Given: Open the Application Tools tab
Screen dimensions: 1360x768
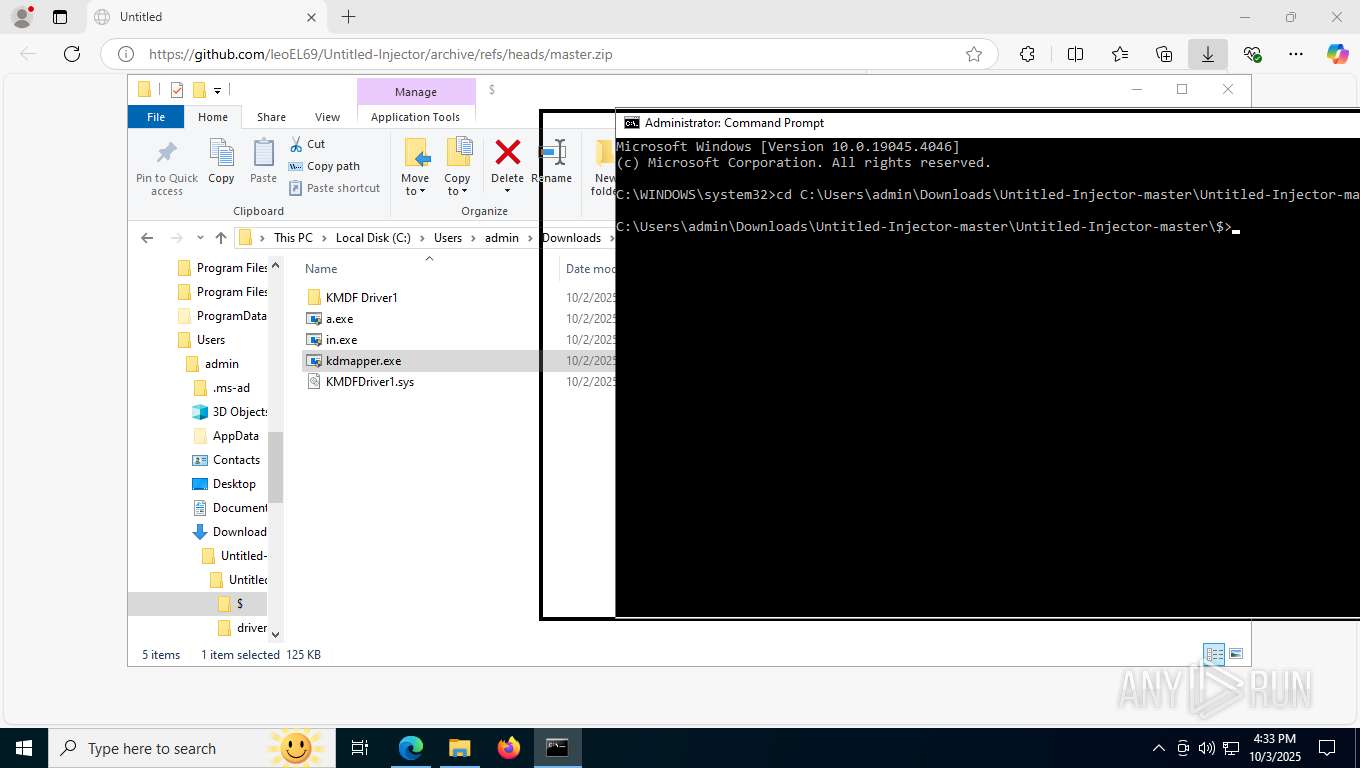Looking at the screenshot, I should click(415, 117).
